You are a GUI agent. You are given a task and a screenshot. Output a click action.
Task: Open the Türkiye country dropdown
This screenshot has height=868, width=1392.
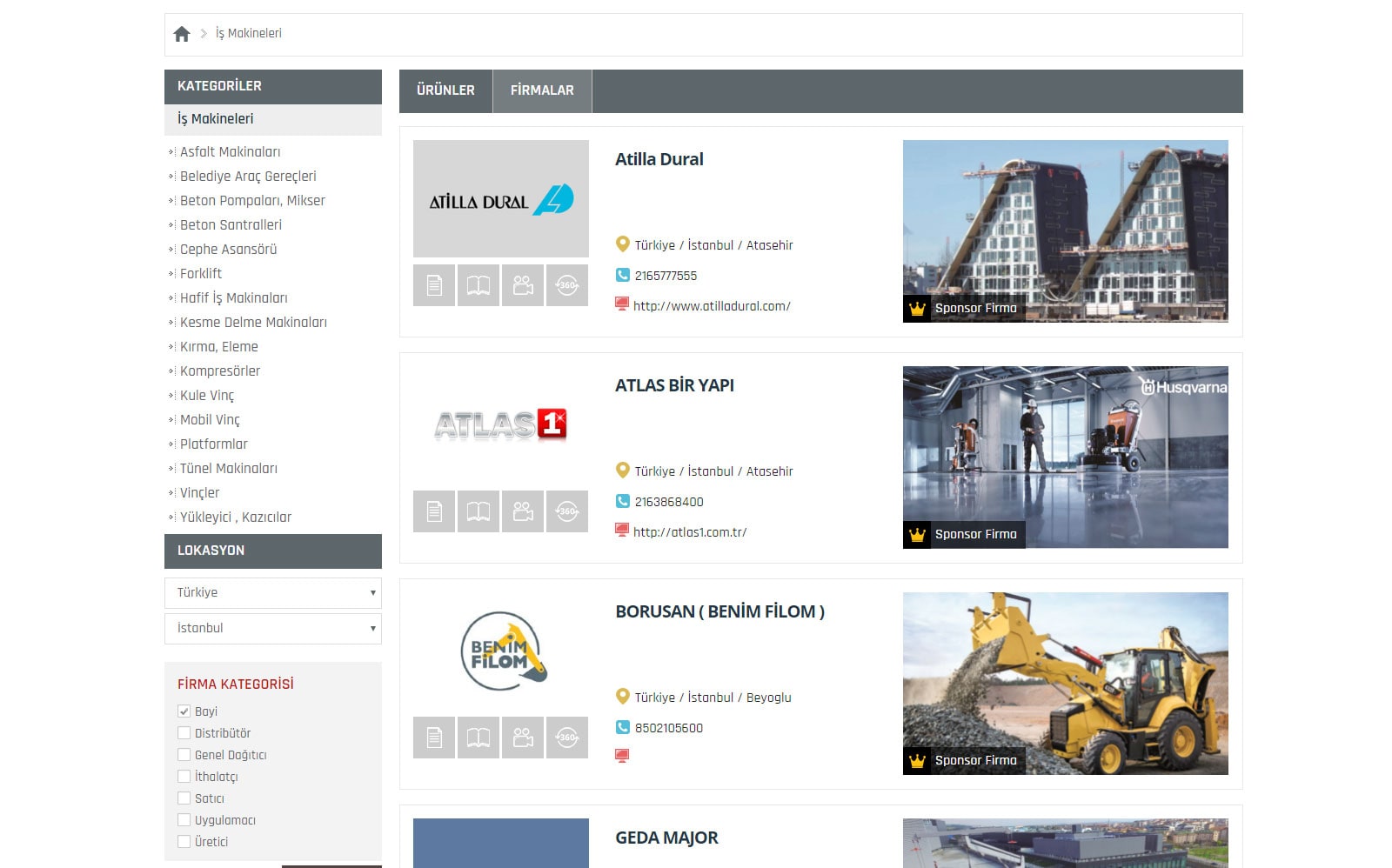[x=272, y=593]
